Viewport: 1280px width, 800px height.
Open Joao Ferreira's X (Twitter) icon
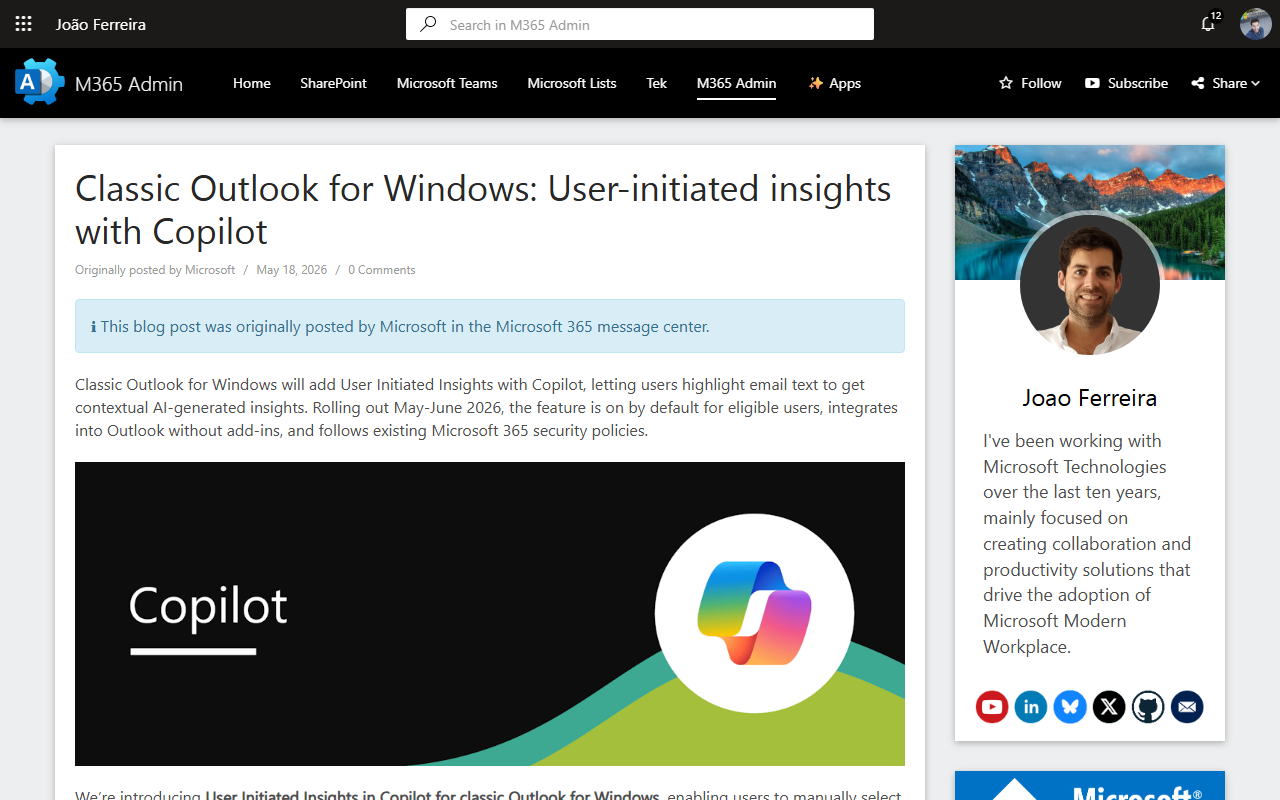1109,707
